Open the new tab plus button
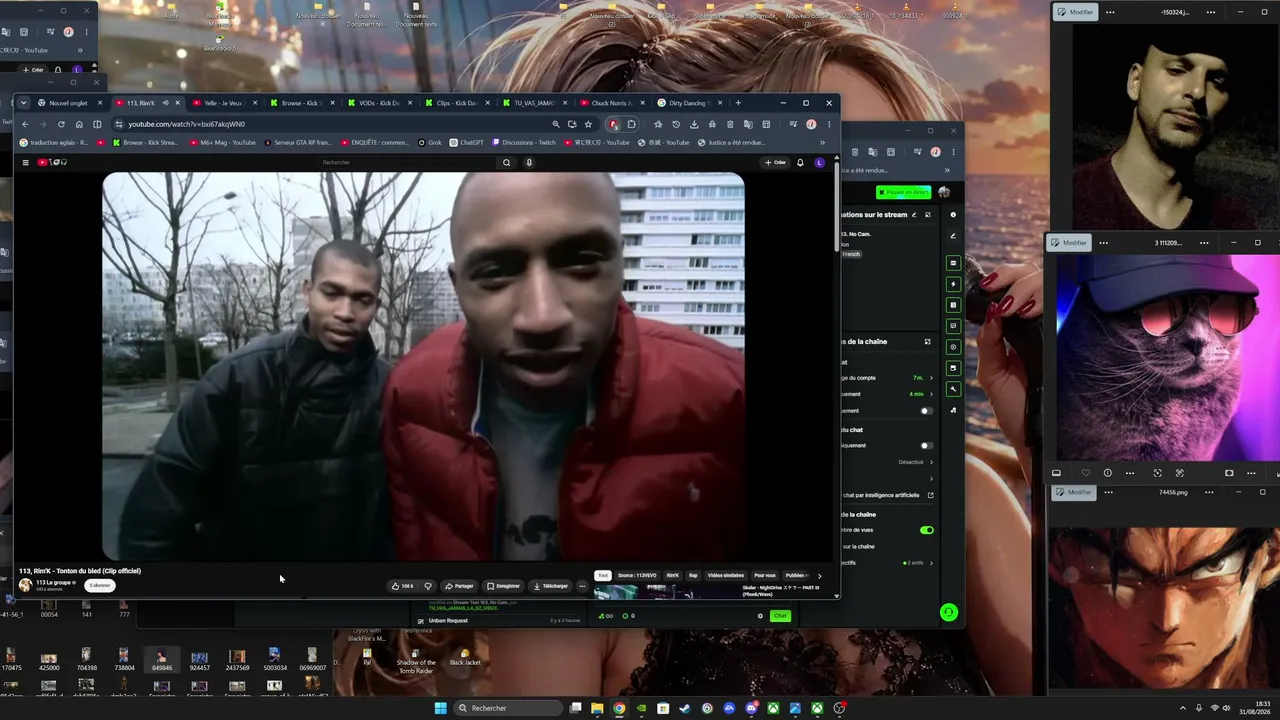 click(738, 103)
